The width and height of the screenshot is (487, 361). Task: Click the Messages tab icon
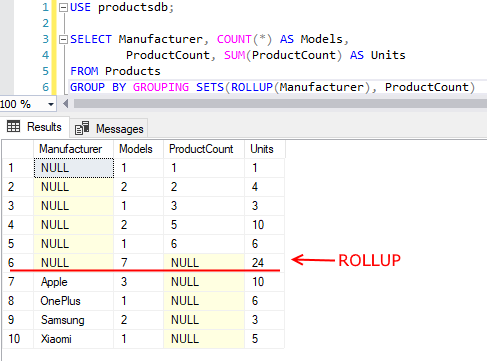click(82, 128)
